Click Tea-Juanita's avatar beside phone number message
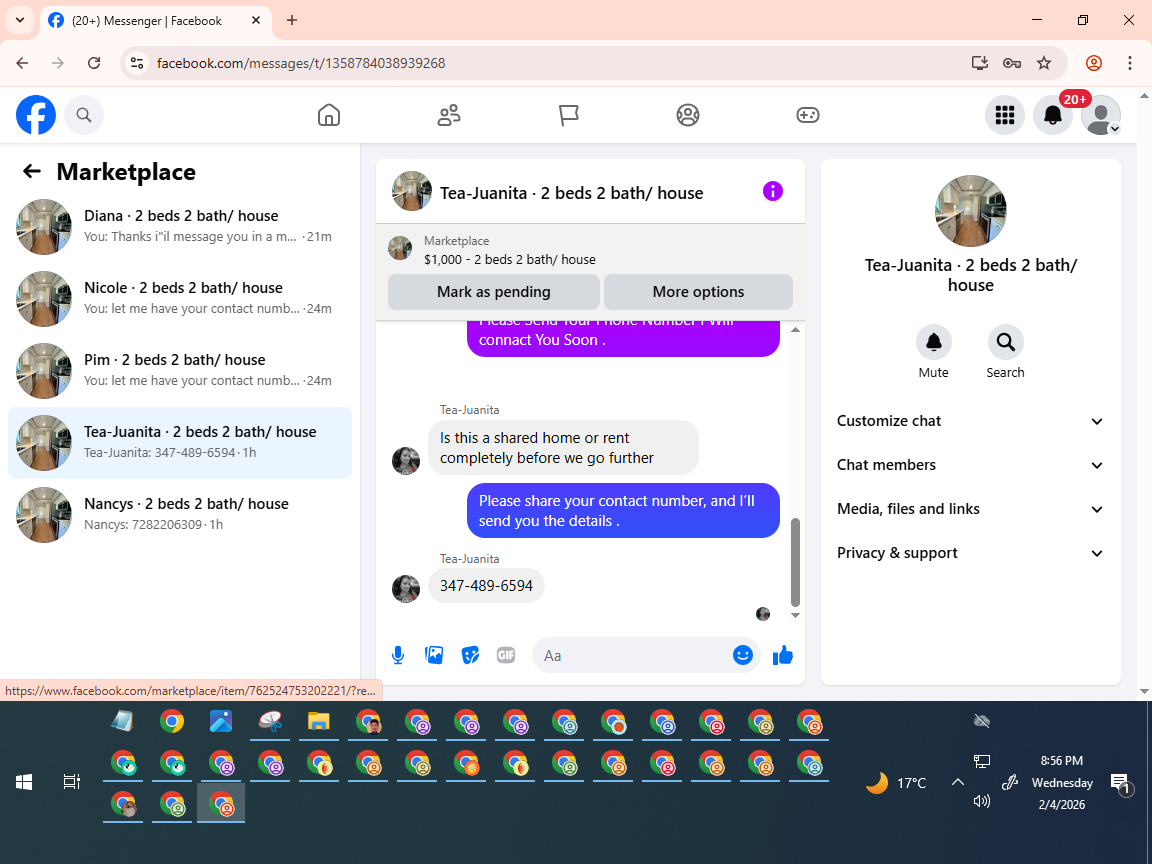The height and width of the screenshot is (864, 1152). [x=406, y=588]
